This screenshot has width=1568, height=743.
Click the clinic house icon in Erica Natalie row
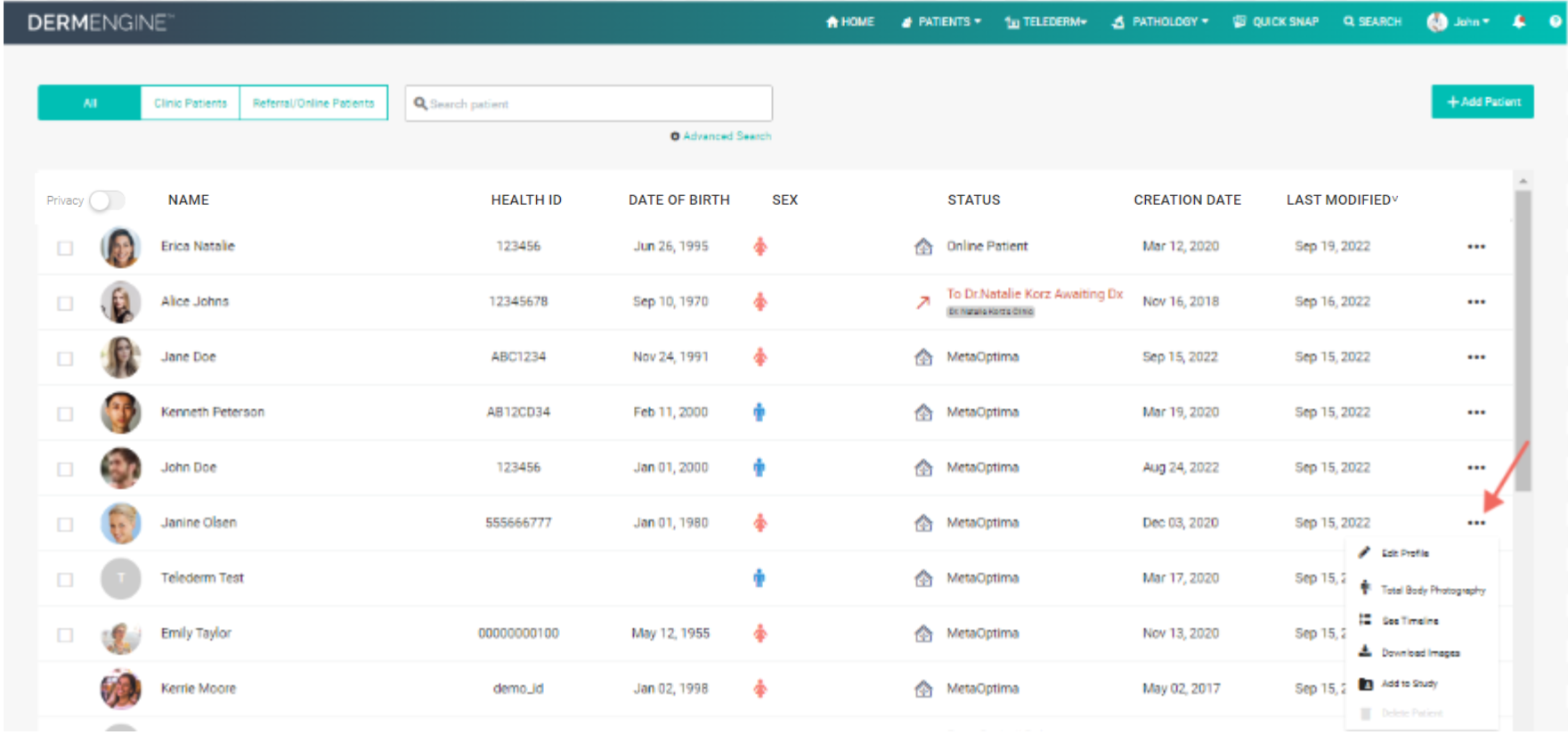tap(923, 247)
